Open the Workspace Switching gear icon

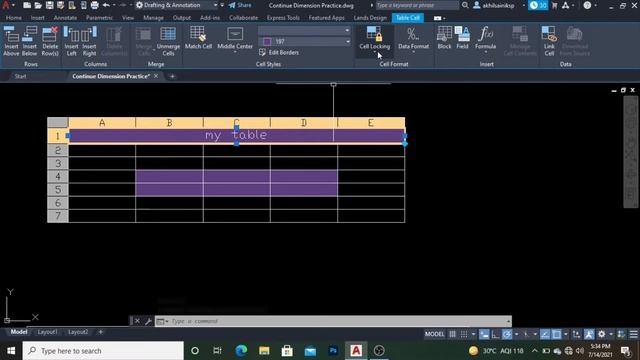(x=602, y=334)
